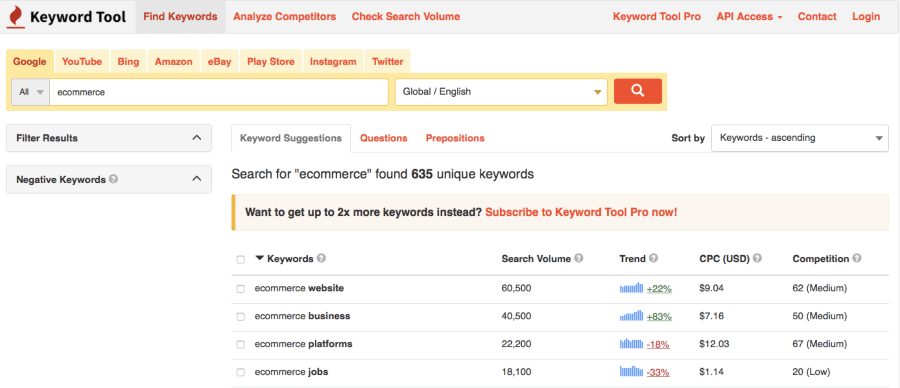
Task: Click the Login link
Action: [x=866, y=17]
